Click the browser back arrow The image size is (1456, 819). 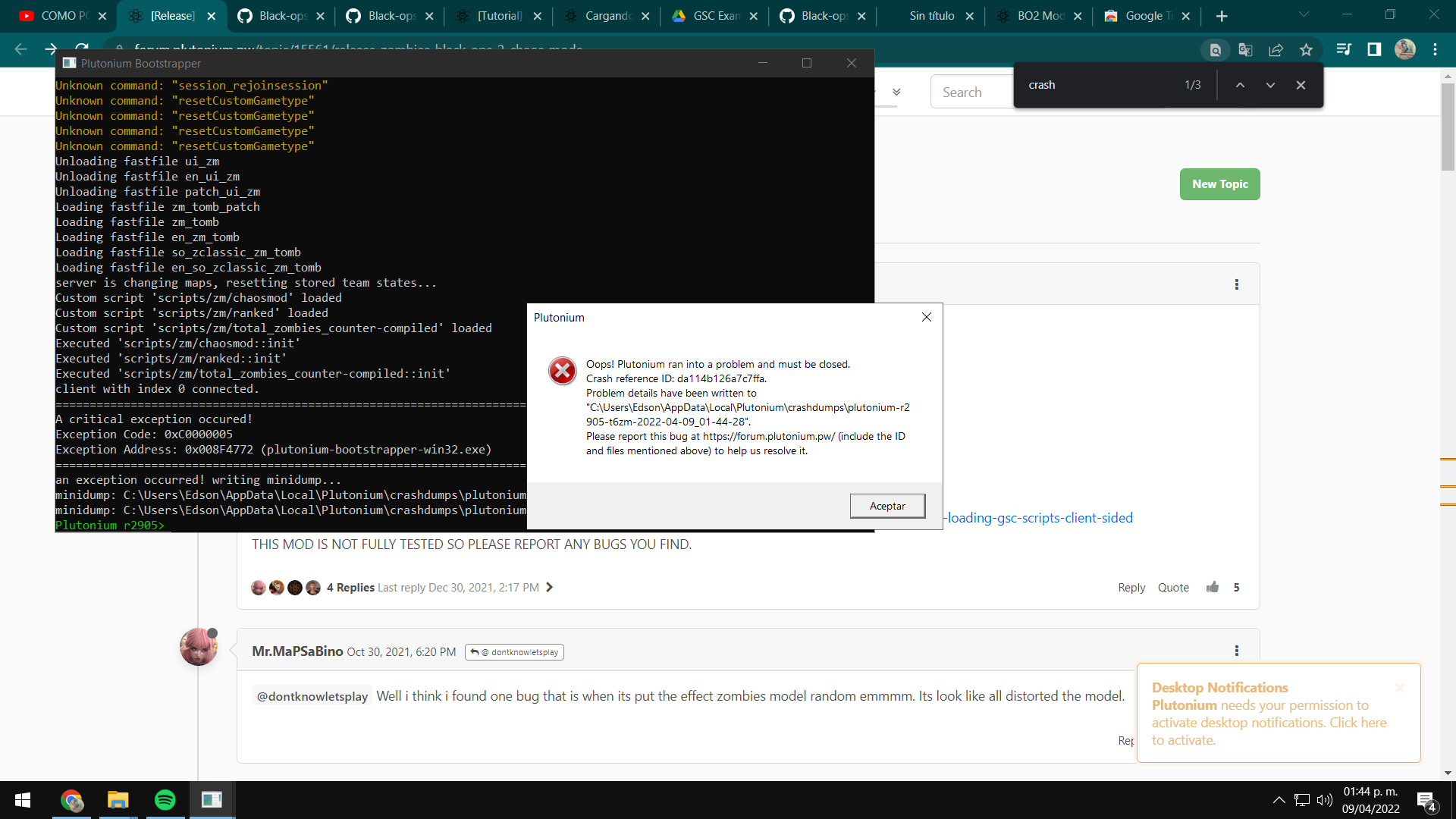(20, 49)
